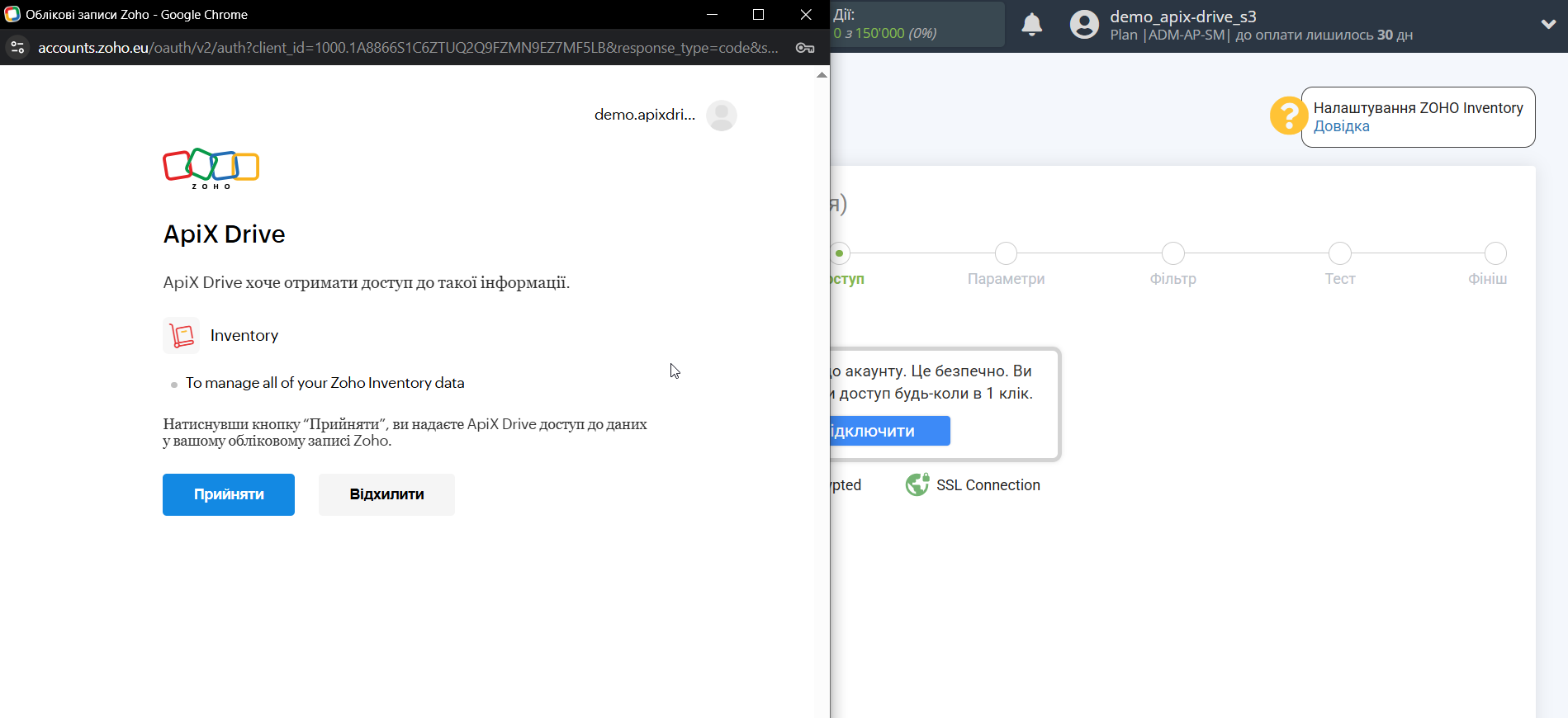
Task: Open the notifications bell in ApiX Drive
Action: (1032, 25)
